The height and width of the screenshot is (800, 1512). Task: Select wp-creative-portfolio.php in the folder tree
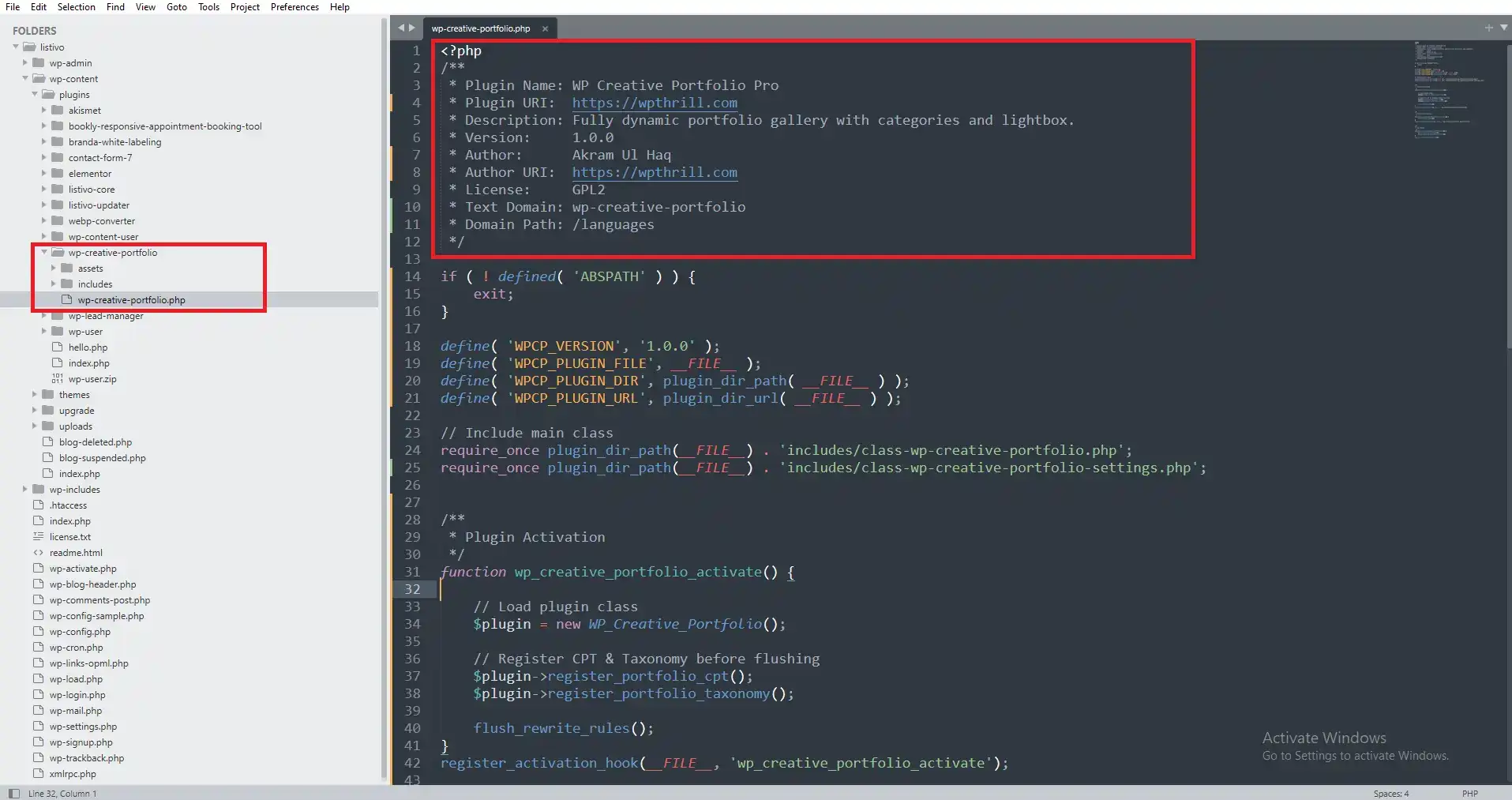tap(132, 299)
